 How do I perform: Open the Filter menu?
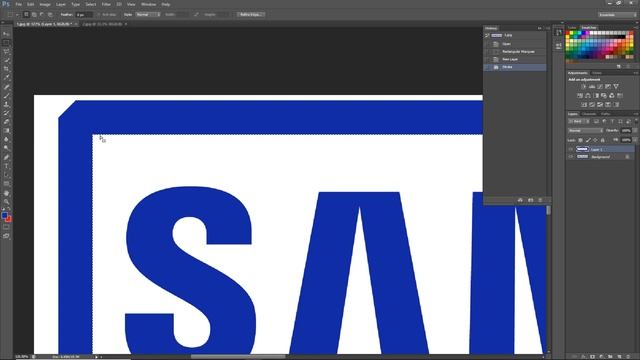tap(106, 4)
